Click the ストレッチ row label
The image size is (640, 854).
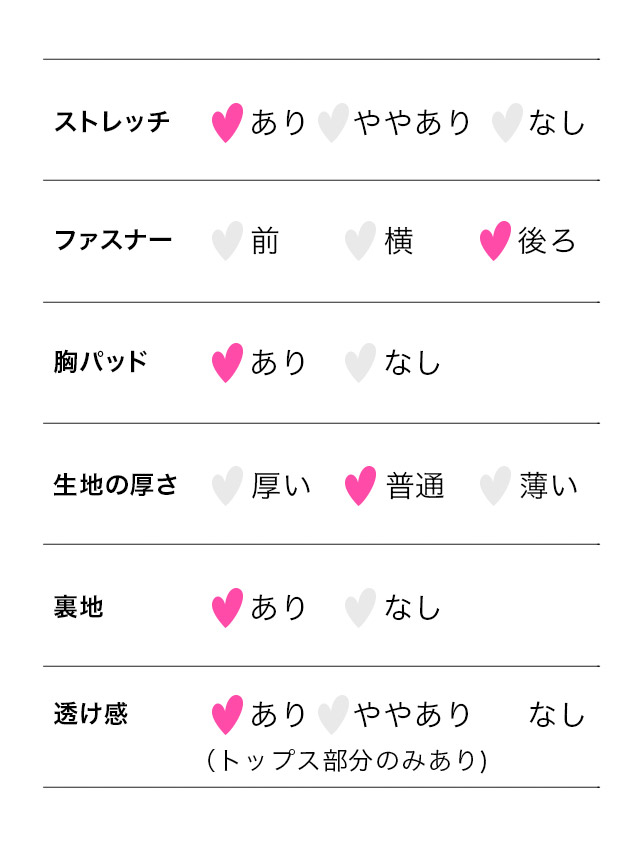[x=112, y=122]
